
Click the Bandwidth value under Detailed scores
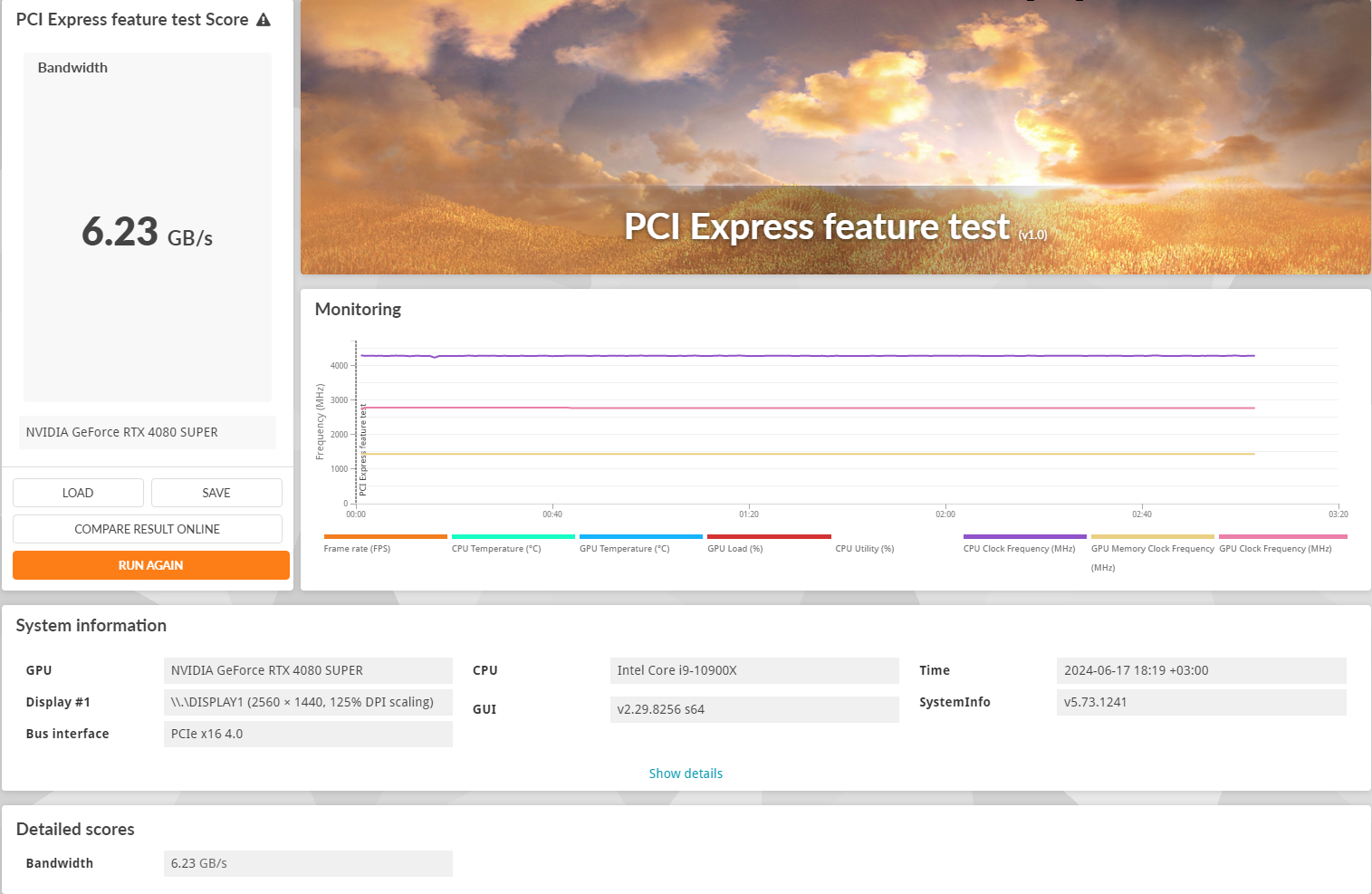tap(308, 863)
